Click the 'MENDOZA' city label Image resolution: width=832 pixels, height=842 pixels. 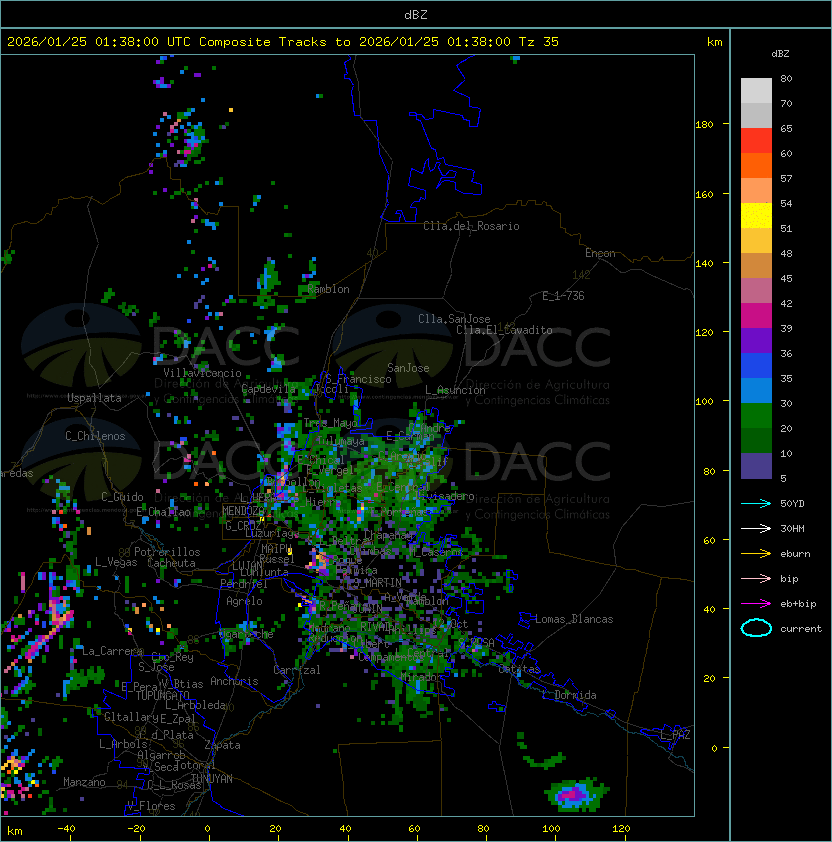click(243, 510)
